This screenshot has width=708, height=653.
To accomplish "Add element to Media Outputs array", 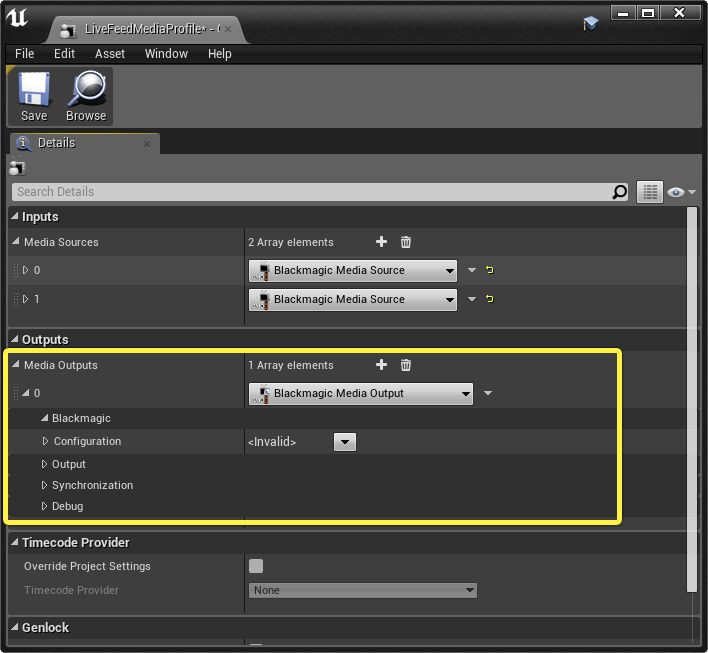I will tap(381, 365).
